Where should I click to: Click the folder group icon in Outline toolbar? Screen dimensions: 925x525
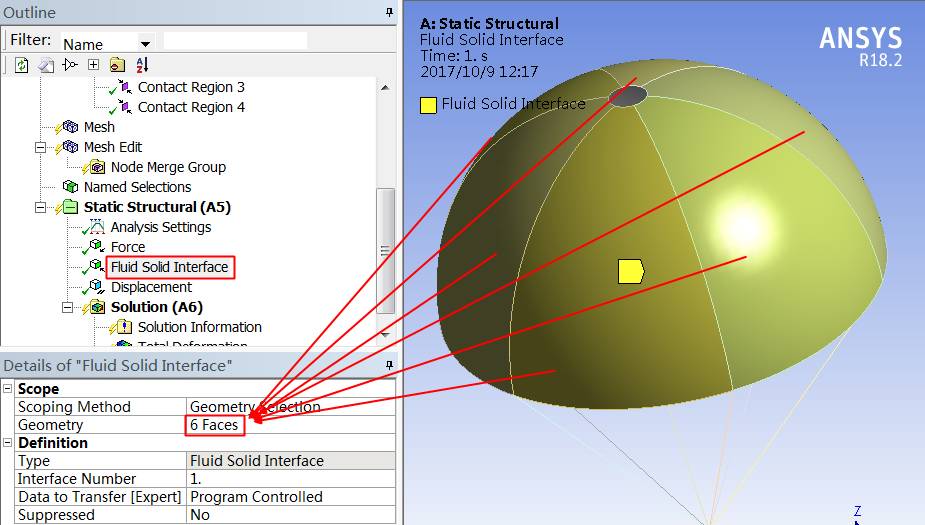117,64
